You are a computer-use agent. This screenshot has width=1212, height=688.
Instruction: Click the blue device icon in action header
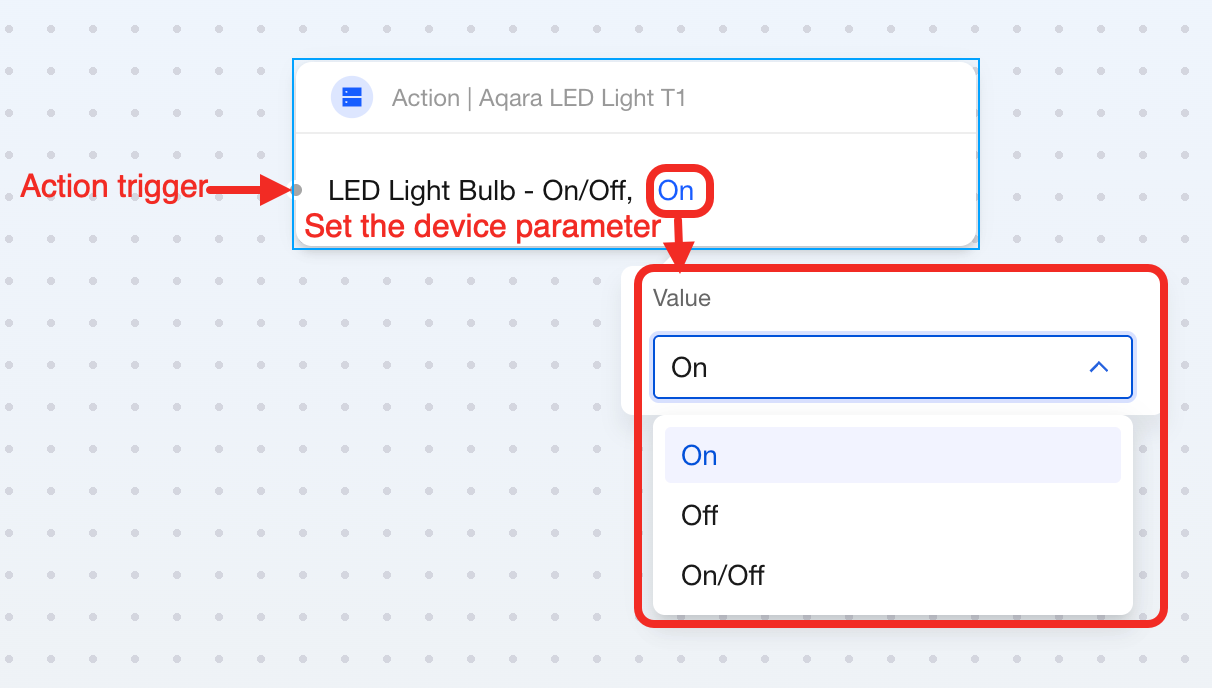pos(352,97)
